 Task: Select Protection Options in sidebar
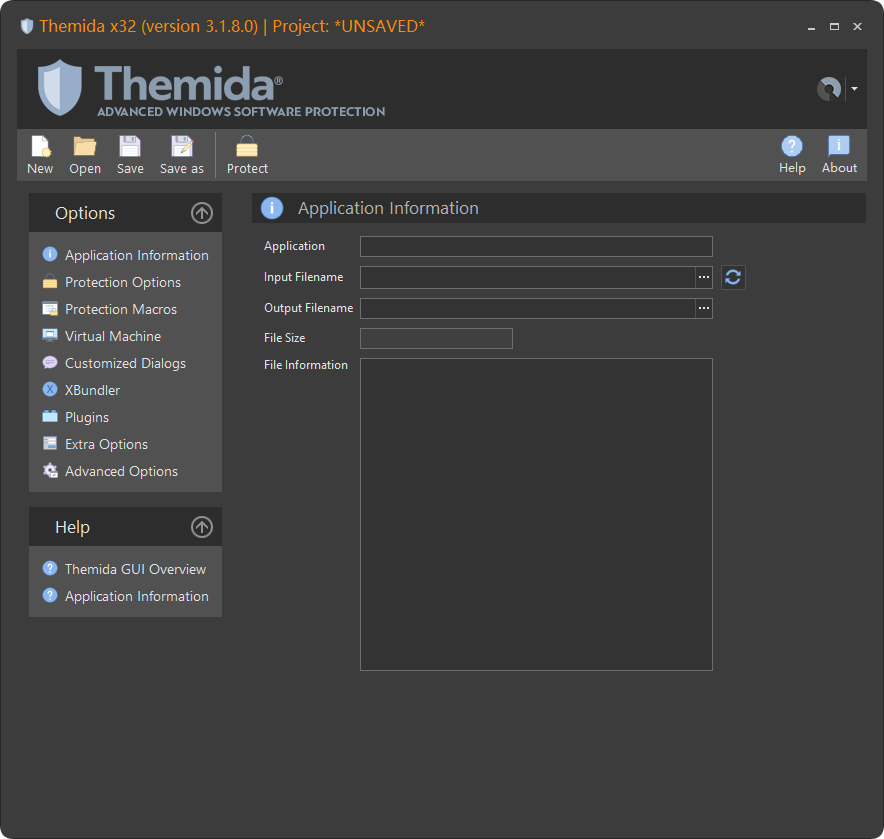pos(122,283)
